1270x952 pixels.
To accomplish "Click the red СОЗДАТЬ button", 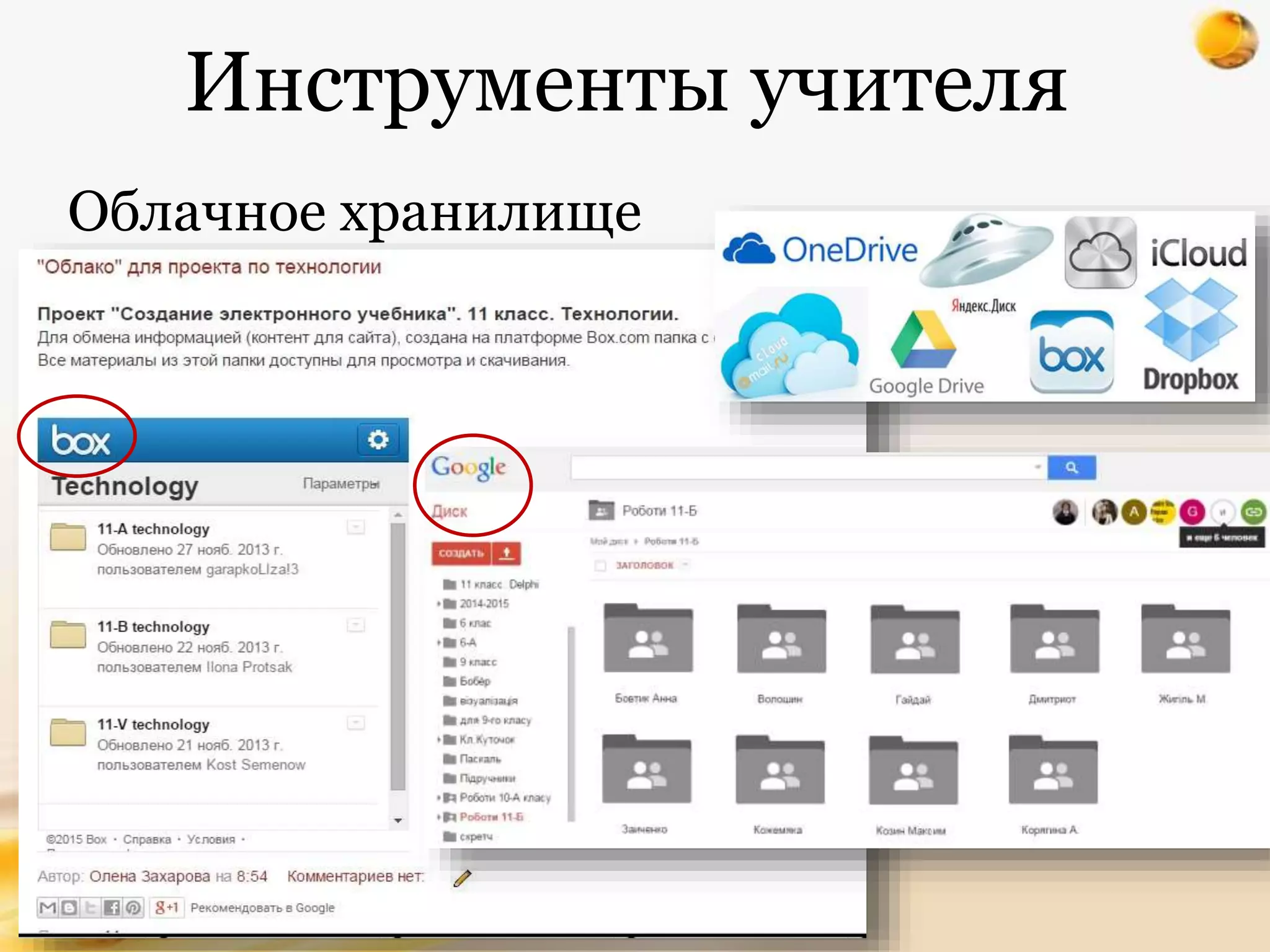I will point(462,553).
